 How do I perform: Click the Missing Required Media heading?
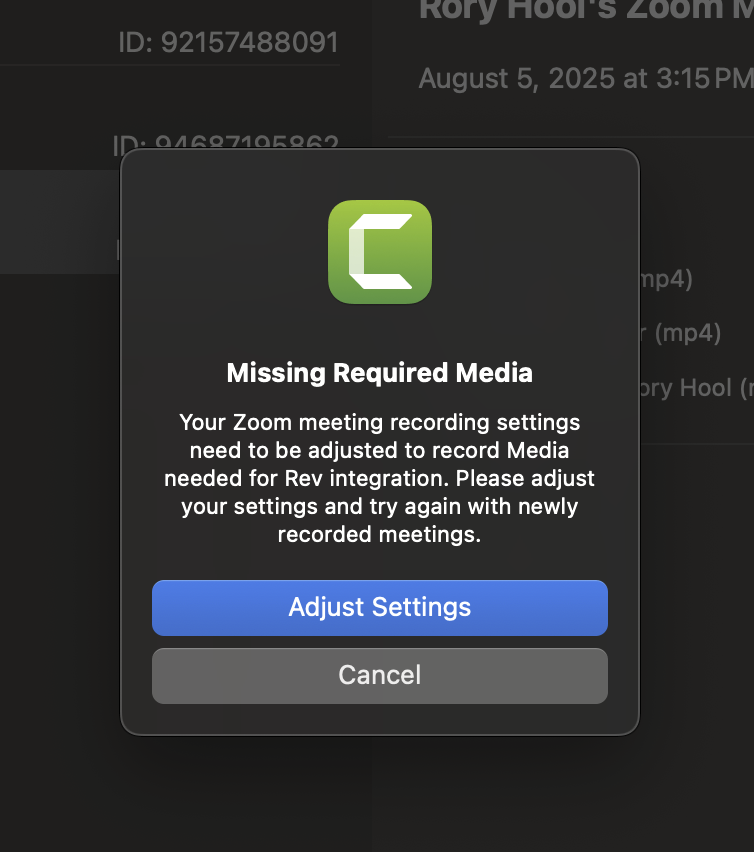tap(380, 374)
